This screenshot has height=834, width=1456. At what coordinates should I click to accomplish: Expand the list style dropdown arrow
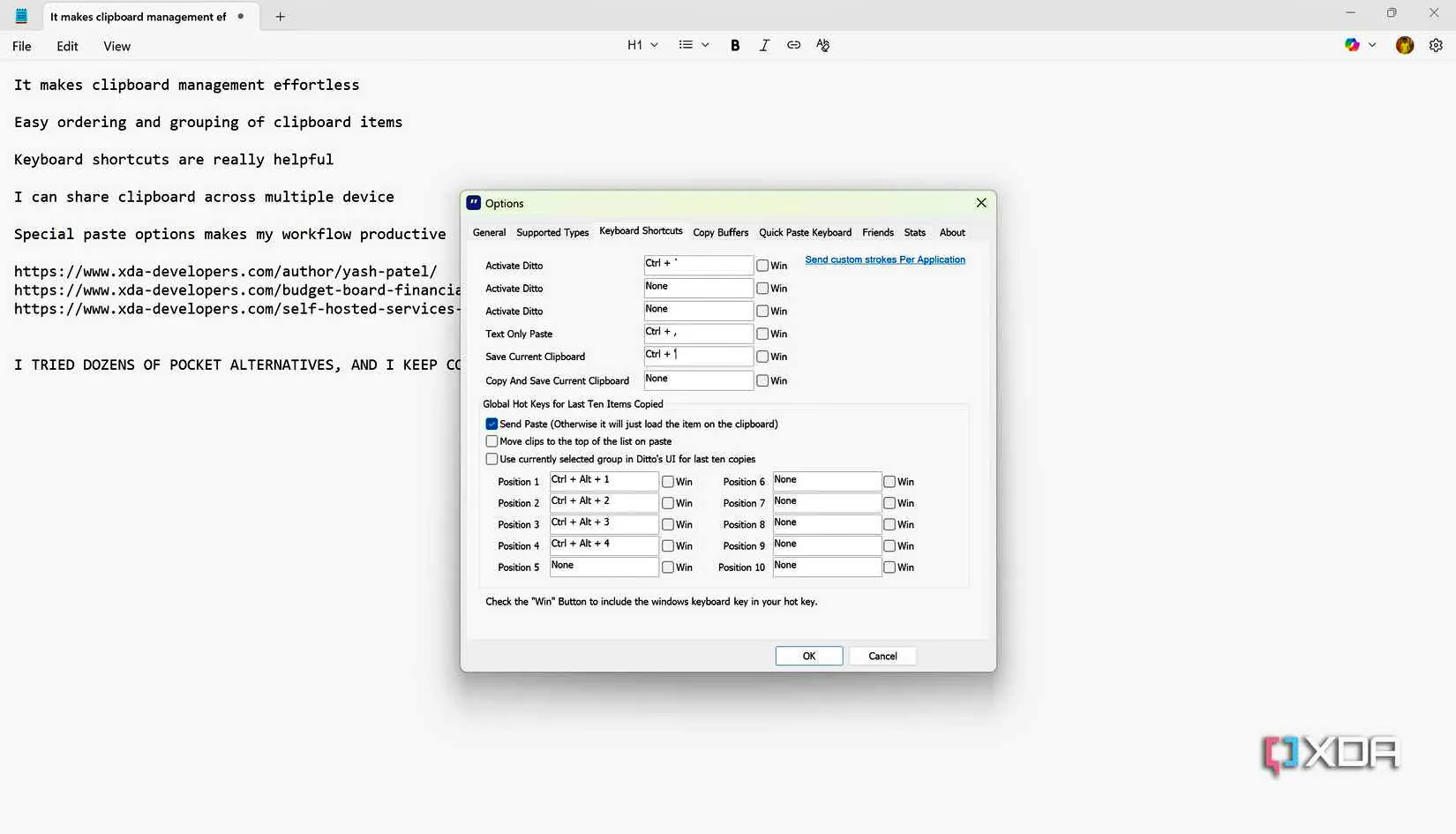pyautogui.click(x=705, y=45)
